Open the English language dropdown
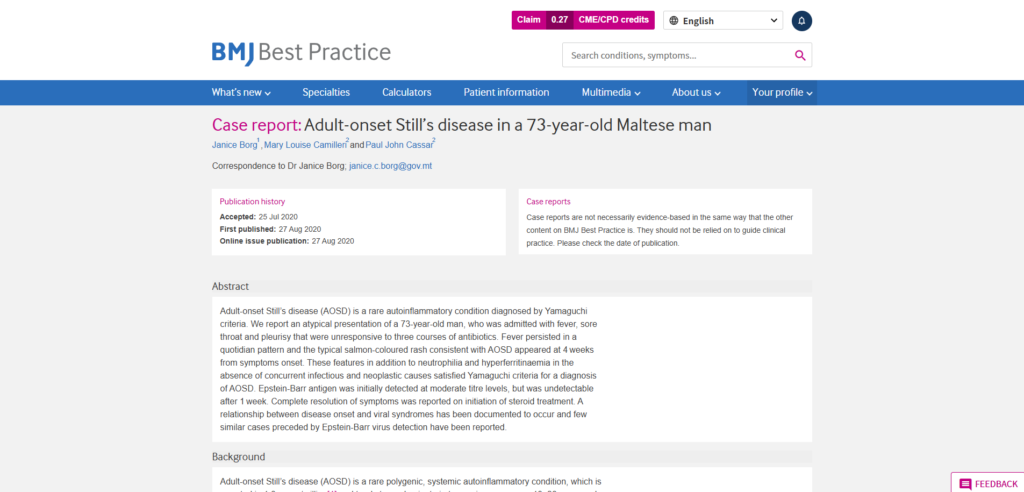Viewport: 1024px width, 492px height. tap(723, 20)
